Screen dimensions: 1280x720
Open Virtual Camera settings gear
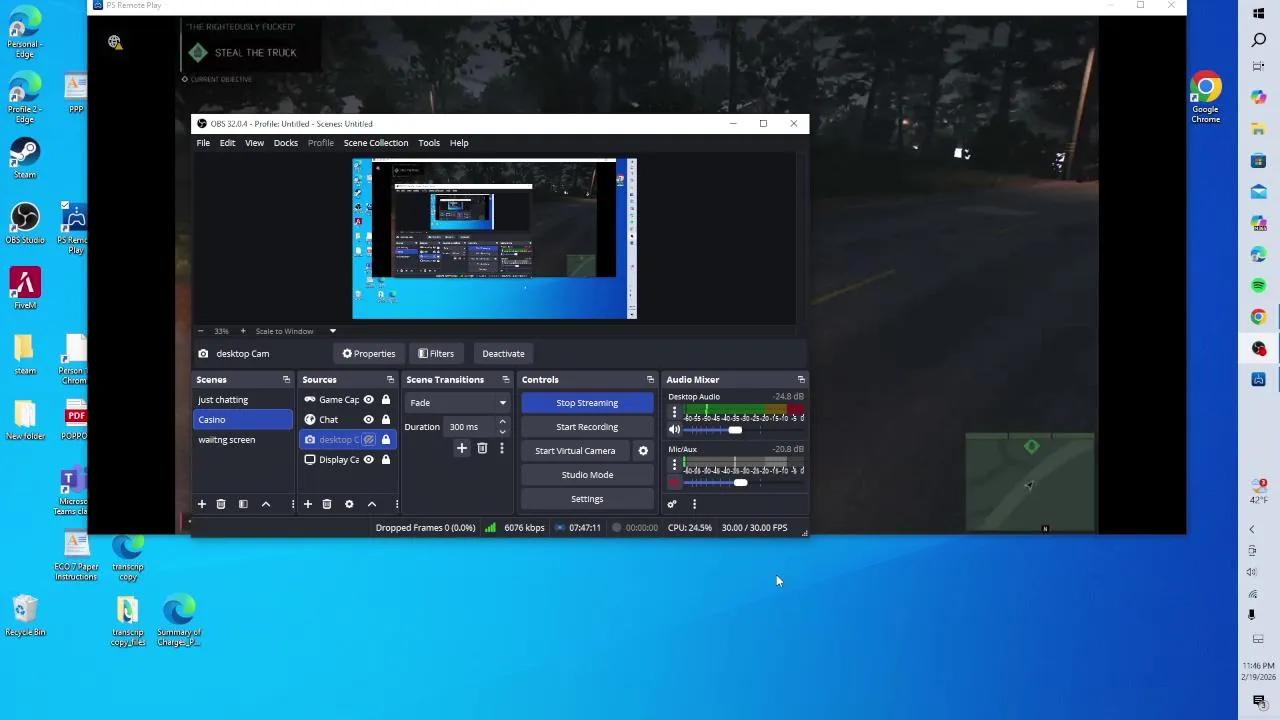tap(643, 451)
